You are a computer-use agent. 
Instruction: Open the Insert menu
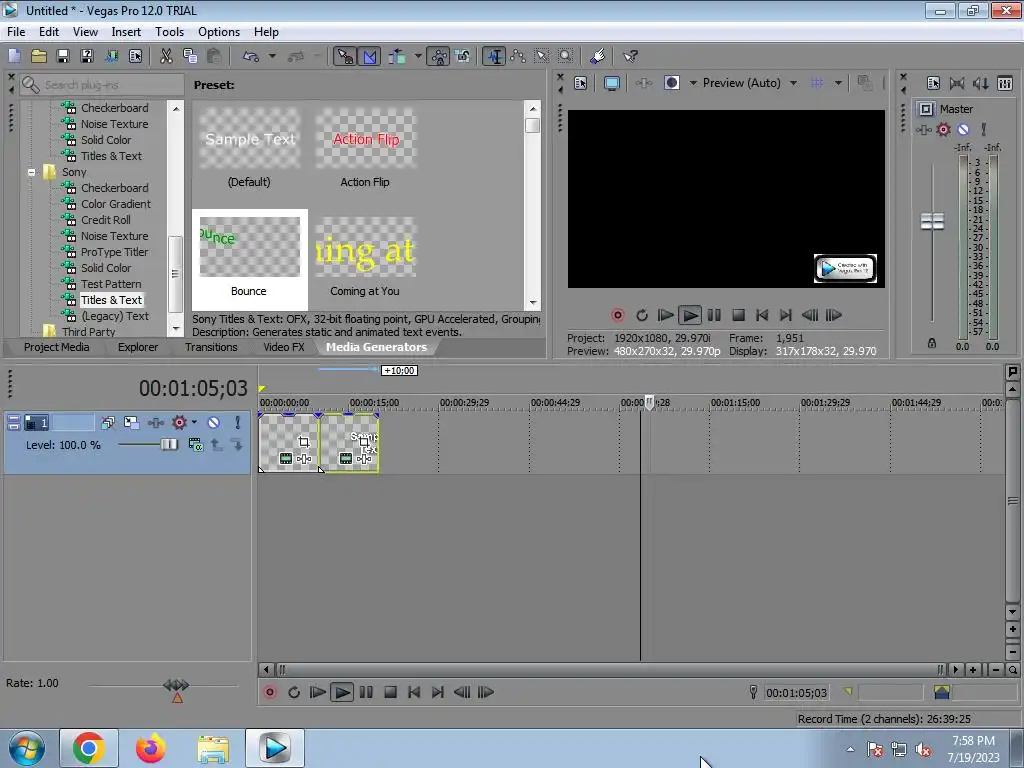[126, 32]
